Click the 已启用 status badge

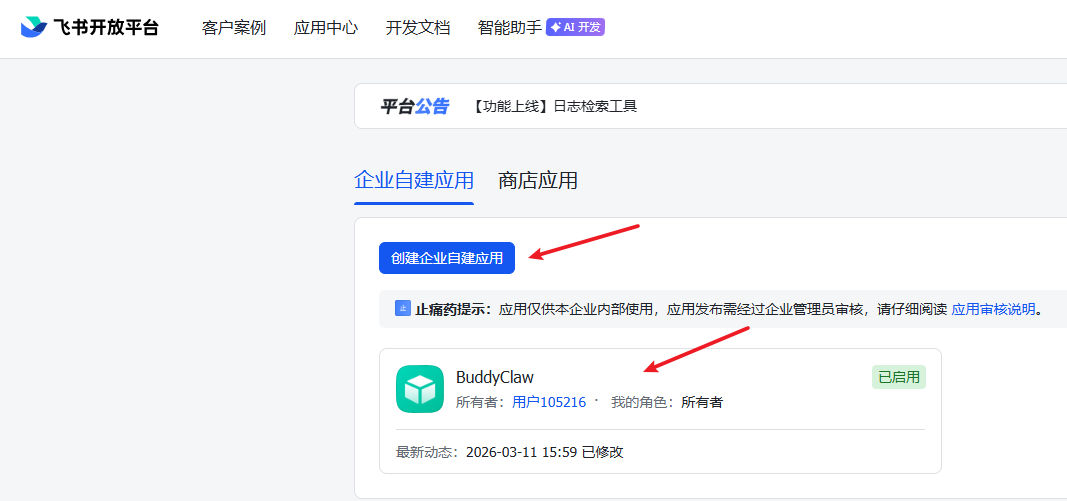tap(898, 377)
